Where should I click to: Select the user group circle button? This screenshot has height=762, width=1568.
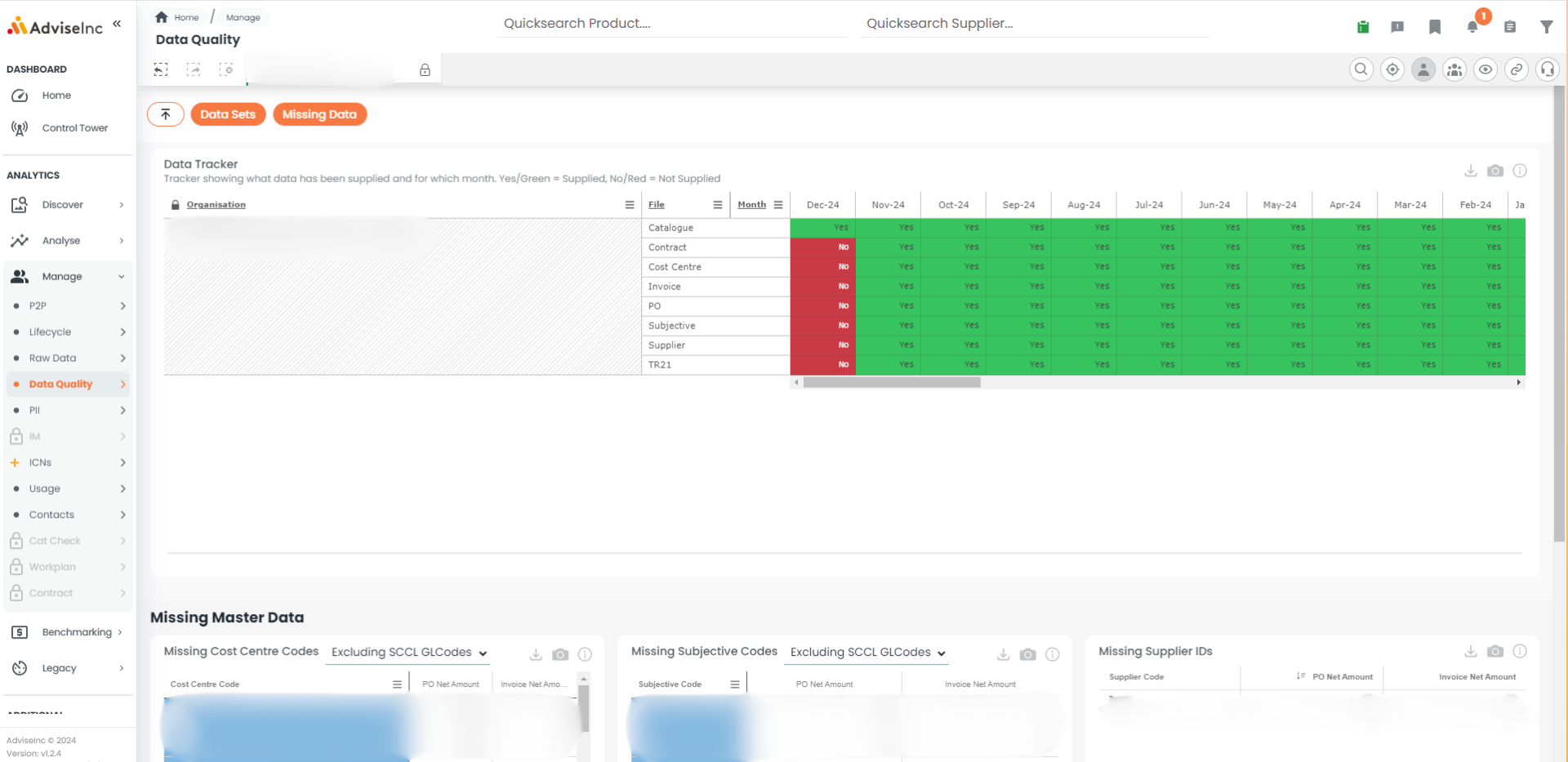(x=1454, y=69)
